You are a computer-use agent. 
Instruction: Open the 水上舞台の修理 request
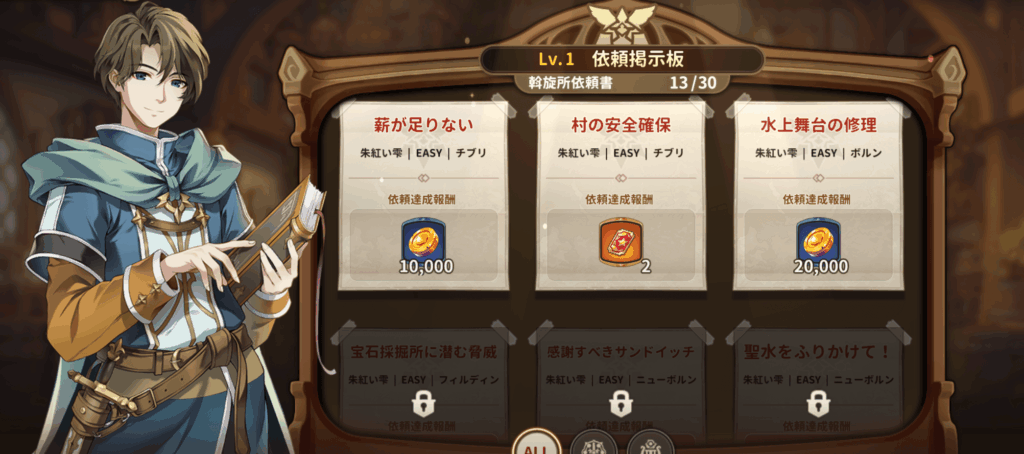[818, 195]
